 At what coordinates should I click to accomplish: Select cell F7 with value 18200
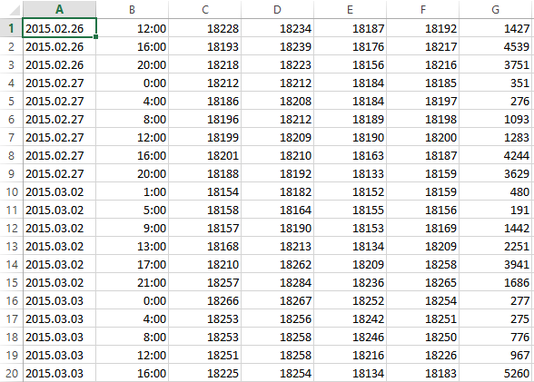(423, 137)
